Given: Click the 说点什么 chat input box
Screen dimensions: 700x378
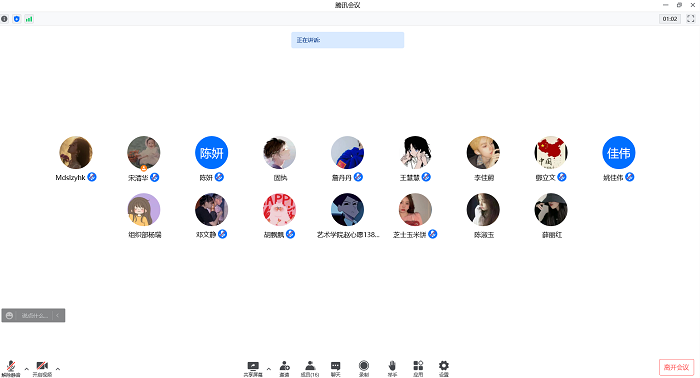Looking at the screenshot, I should (34, 315).
